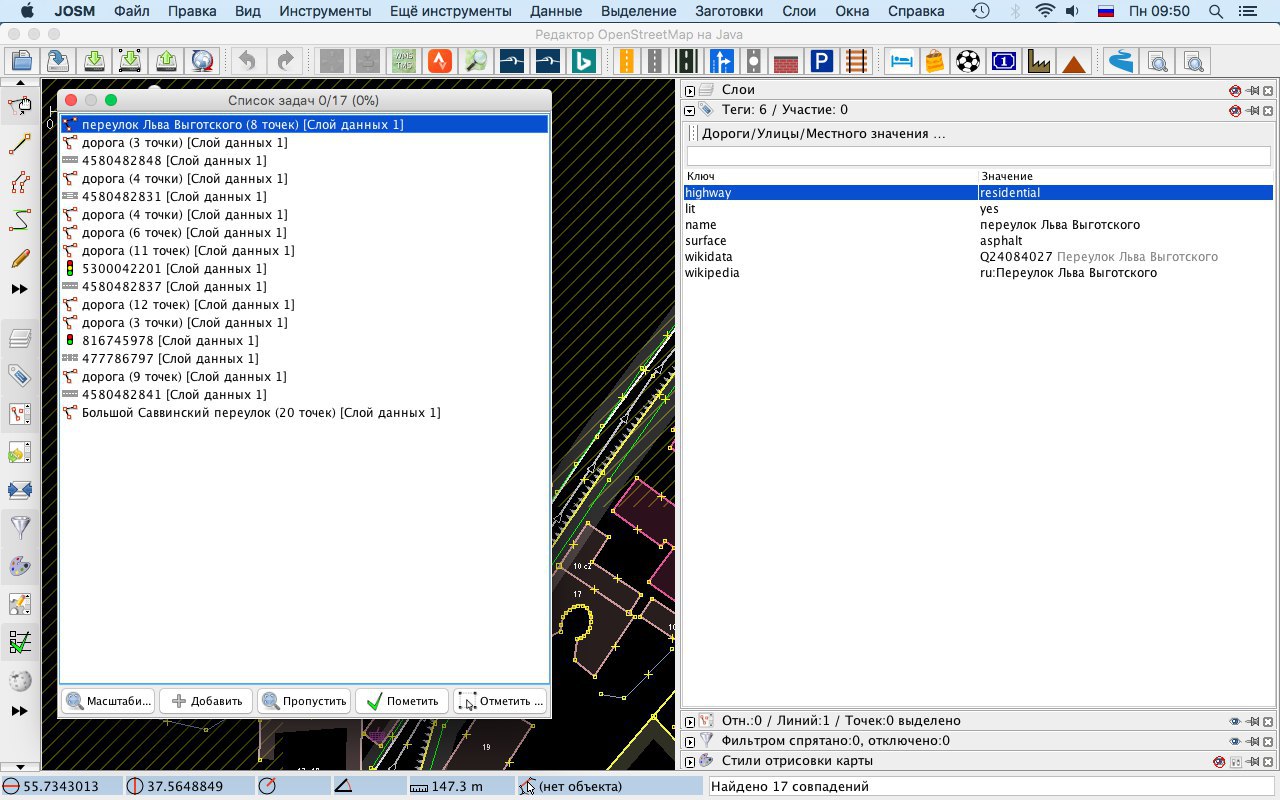Click the macOS Wi-Fi status icon
The image size is (1280, 800).
point(1045,11)
